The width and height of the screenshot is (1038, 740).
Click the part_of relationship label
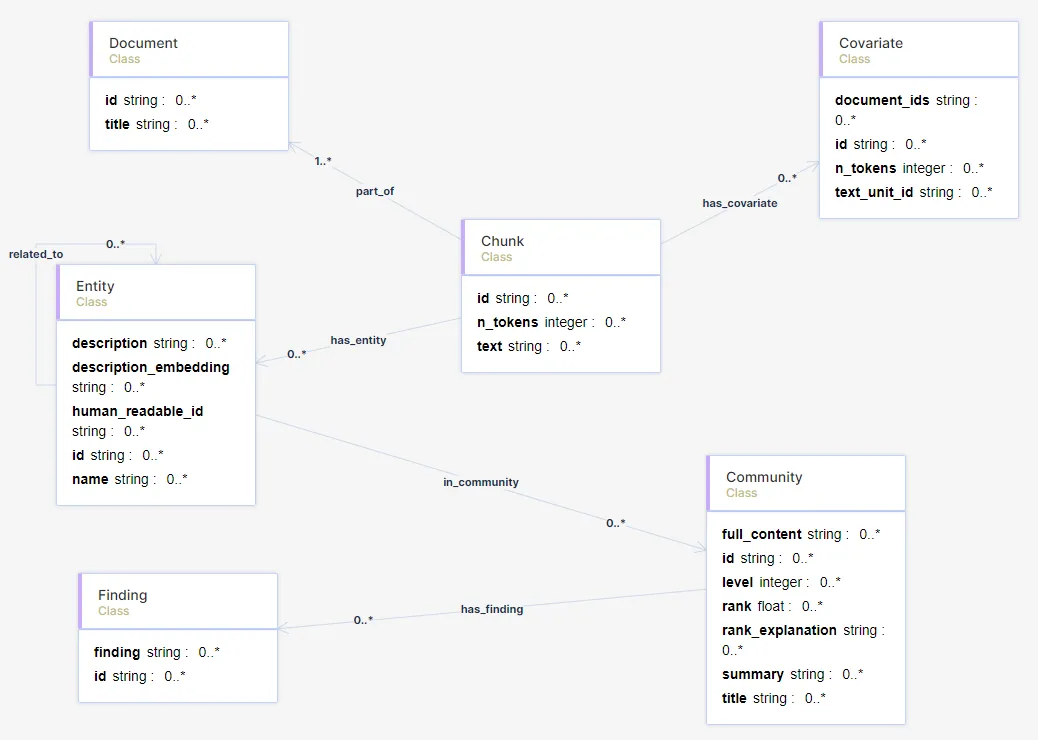coord(375,191)
